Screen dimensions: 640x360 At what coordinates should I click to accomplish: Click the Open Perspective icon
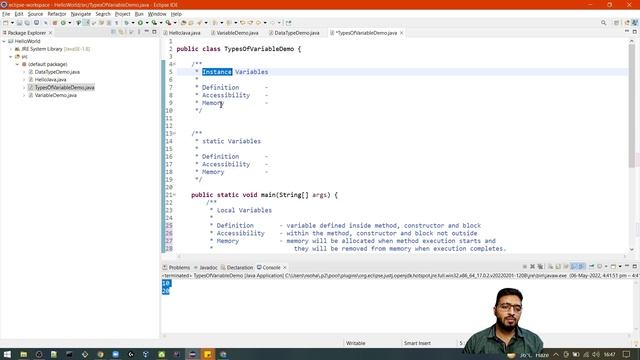(617, 23)
